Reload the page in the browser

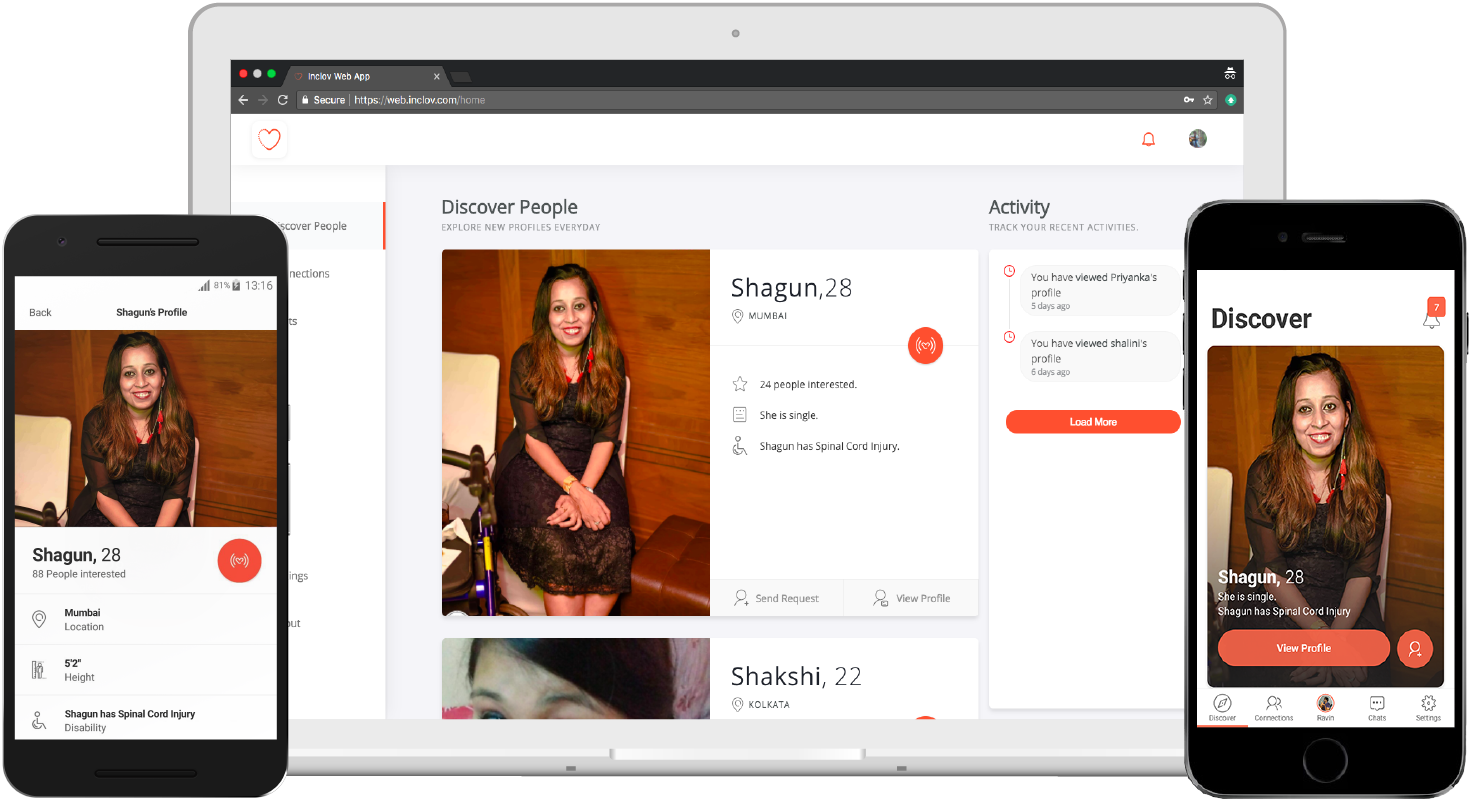pyautogui.click(x=283, y=100)
